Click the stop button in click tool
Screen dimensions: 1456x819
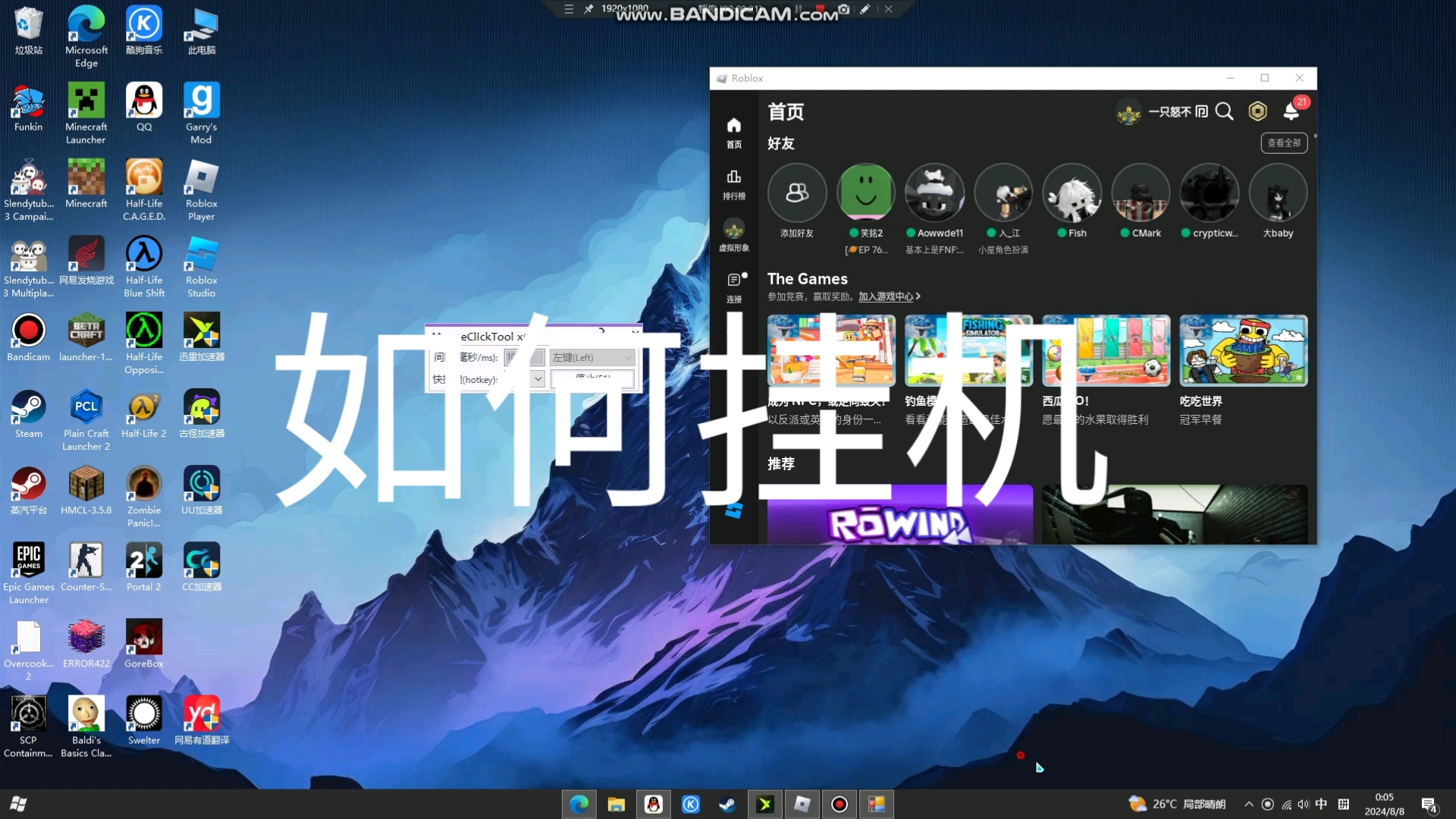592,378
